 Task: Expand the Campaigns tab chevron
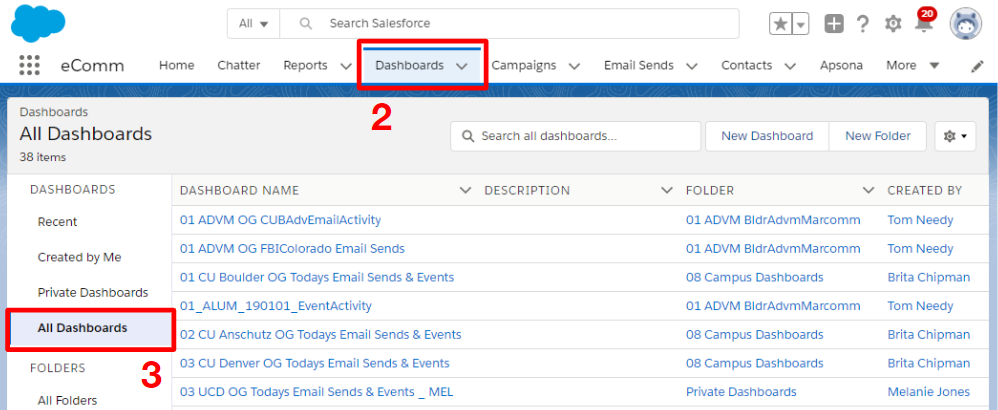(x=574, y=66)
